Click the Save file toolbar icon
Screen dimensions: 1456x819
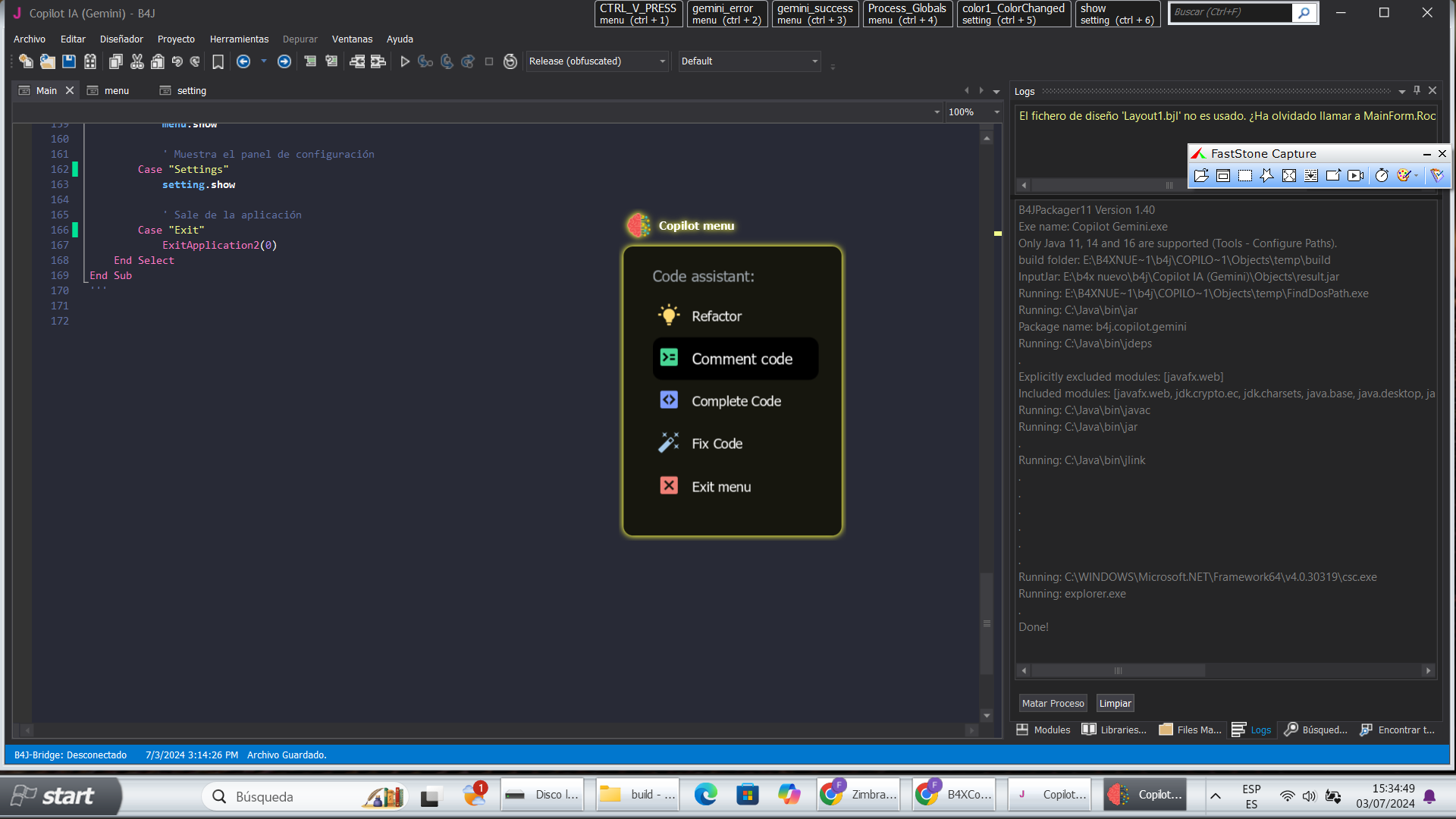tap(69, 61)
